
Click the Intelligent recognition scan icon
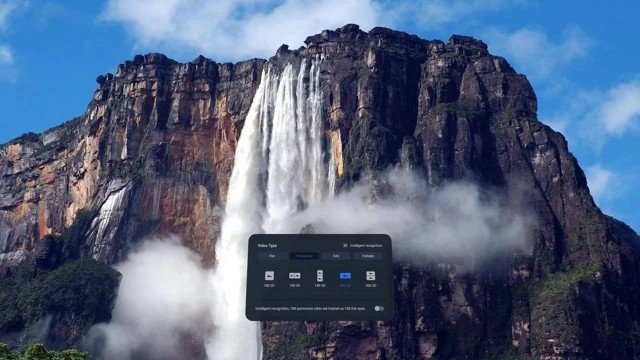(345, 245)
